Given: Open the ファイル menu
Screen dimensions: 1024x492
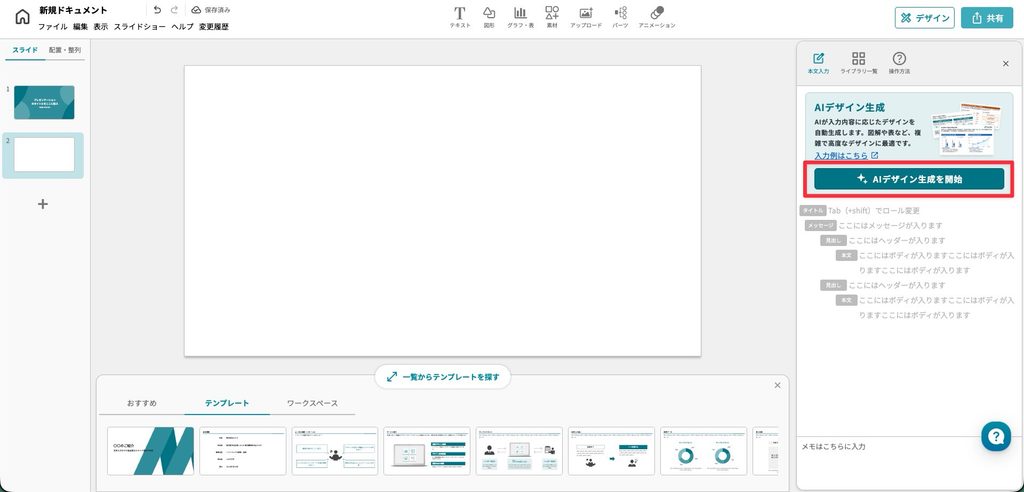Looking at the screenshot, I should click(53, 27).
